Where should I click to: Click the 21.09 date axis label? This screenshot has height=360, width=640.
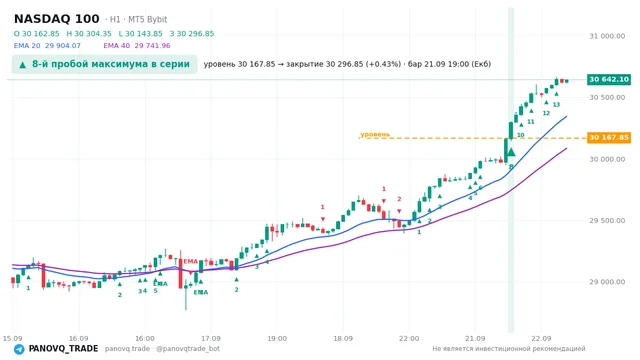tap(475, 338)
